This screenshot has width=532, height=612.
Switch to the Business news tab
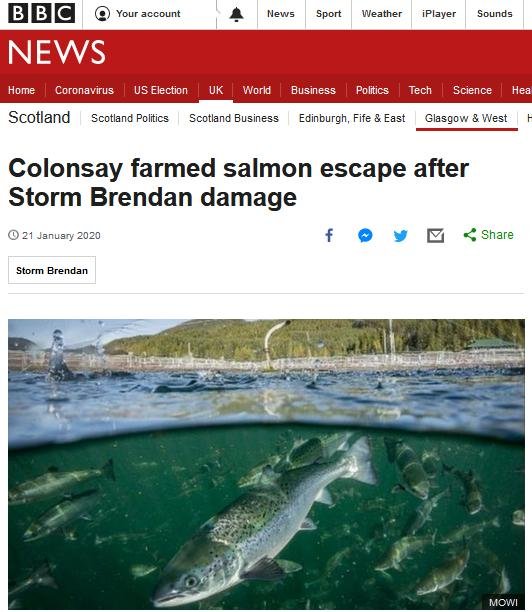(x=313, y=90)
